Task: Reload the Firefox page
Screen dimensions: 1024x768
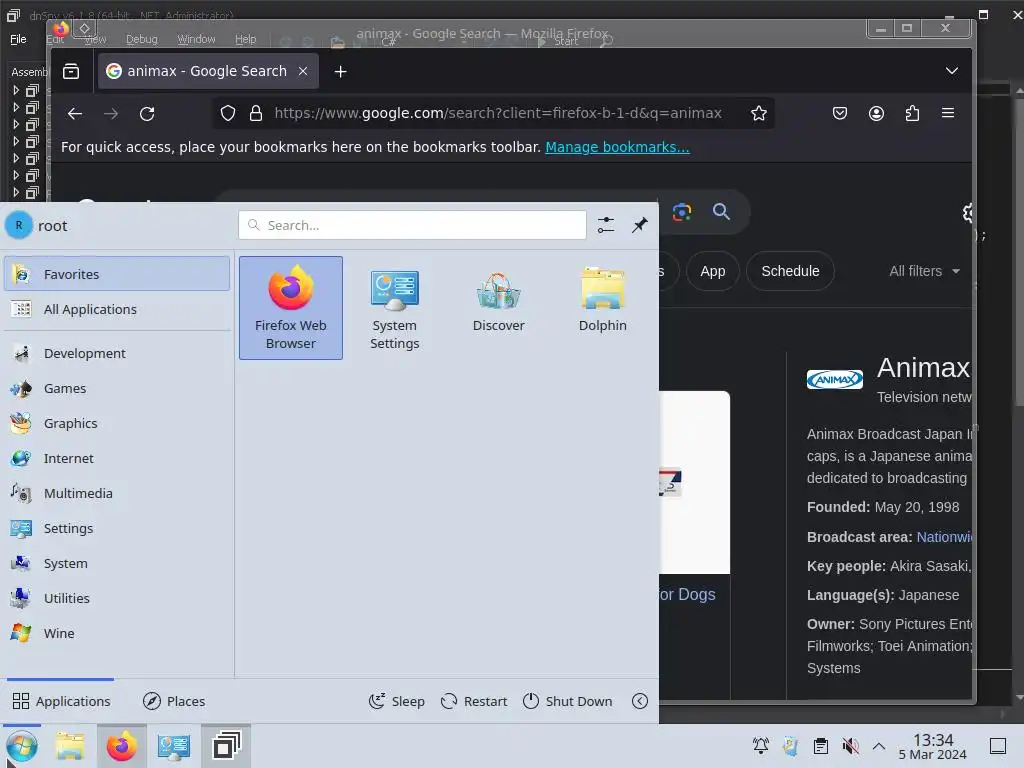Action: coord(147,114)
